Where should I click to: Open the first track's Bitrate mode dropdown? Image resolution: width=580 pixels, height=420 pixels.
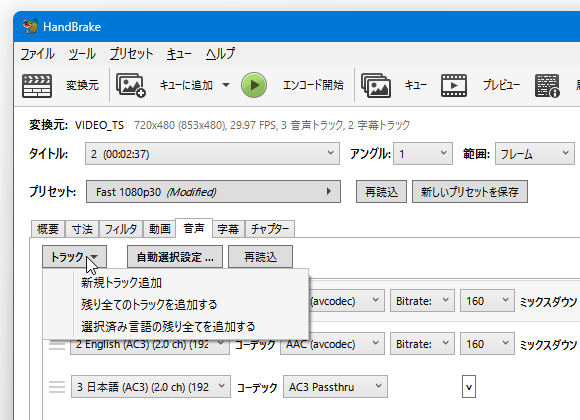point(422,301)
